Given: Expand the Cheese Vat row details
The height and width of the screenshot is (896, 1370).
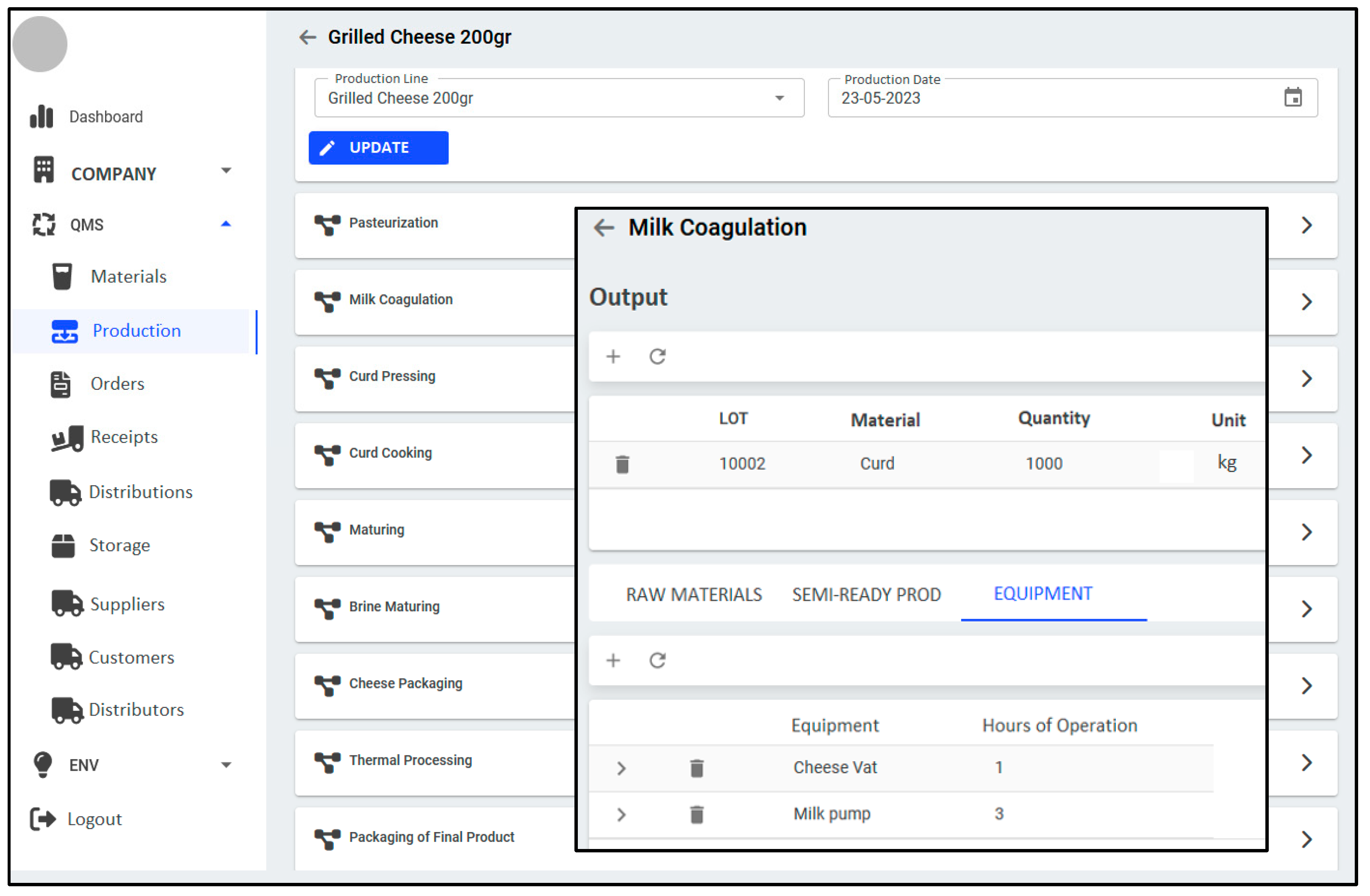Looking at the screenshot, I should coord(621,768).
